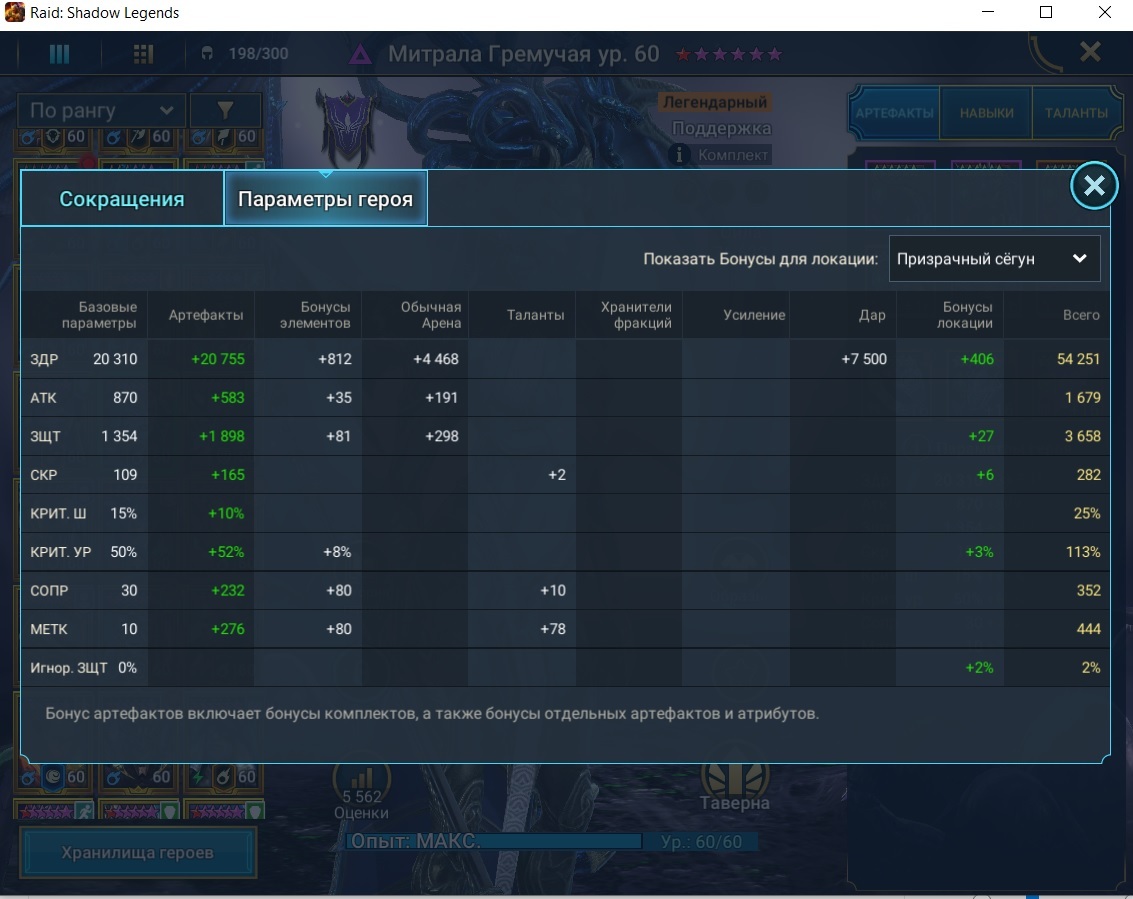Click the Ур.: 60/60 level label
The height and width of the screenshot is (899, 1133).
(x=701, y=842)
